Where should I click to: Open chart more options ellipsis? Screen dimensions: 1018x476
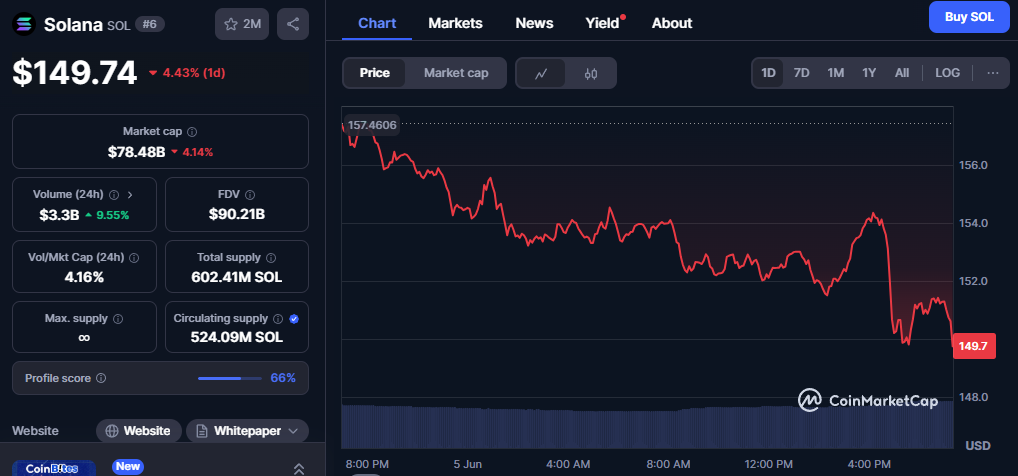(x=993, y=73)
